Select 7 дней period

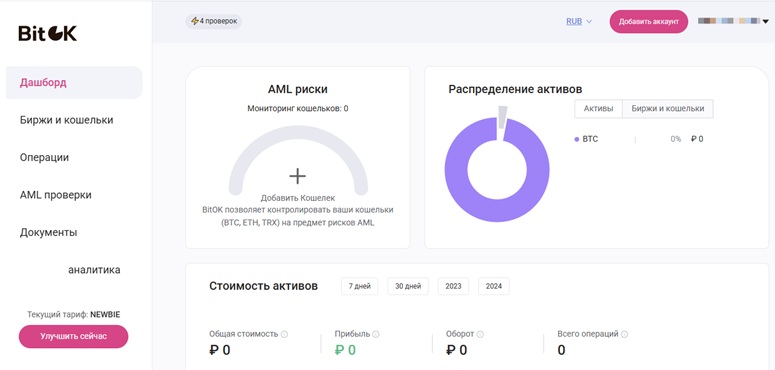pyautogui.click(x=359, y=287)
